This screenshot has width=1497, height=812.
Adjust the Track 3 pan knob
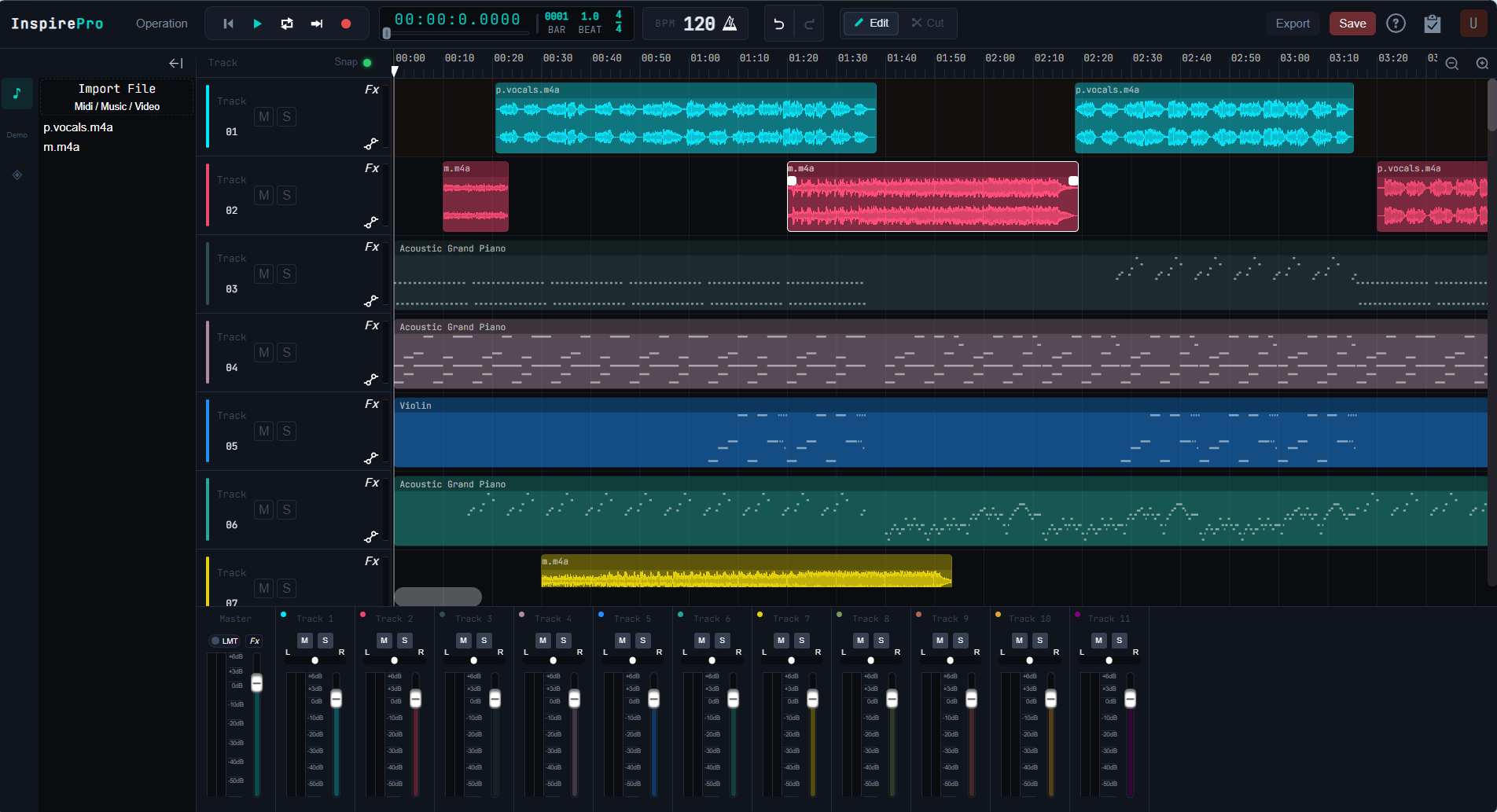[x=474, y=660]
